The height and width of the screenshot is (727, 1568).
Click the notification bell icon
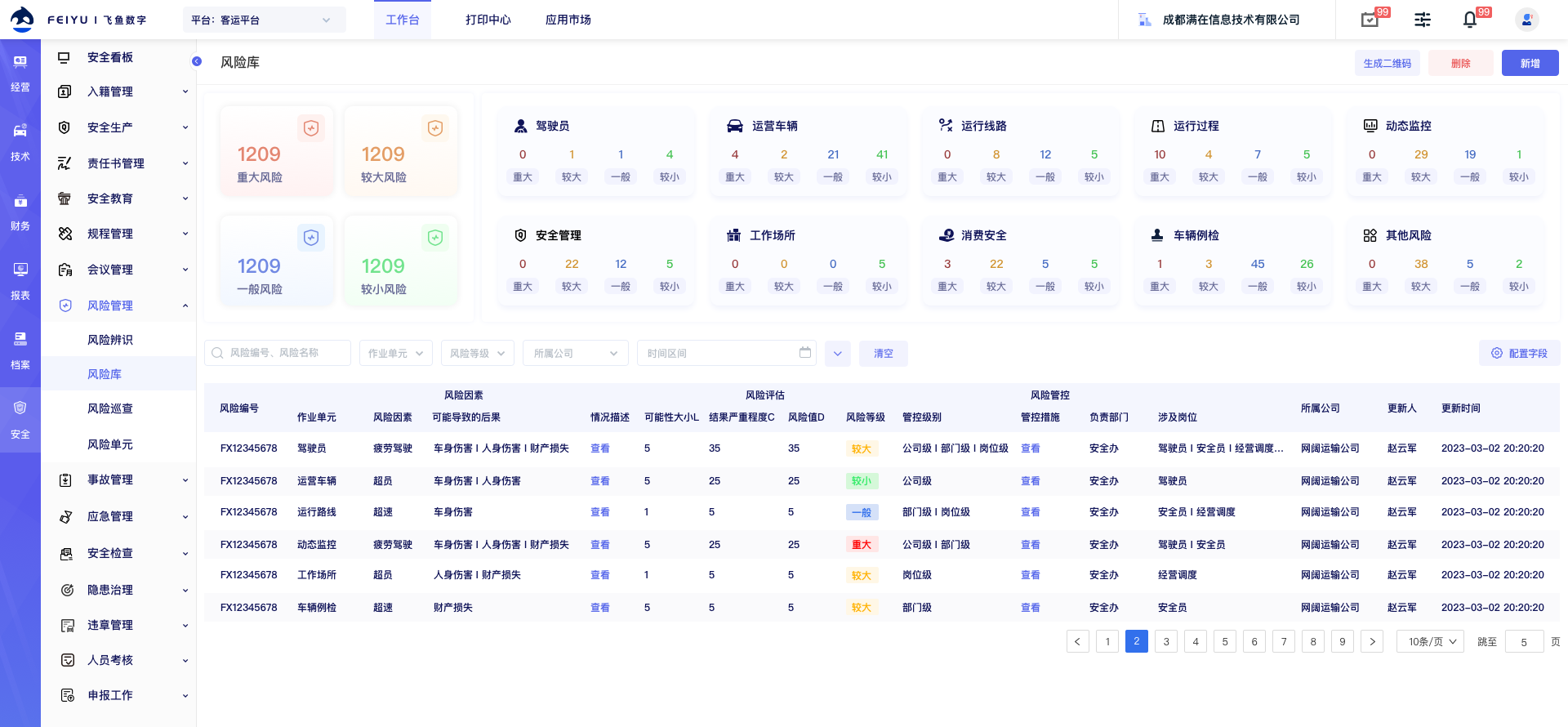click(x=1469, y=20)
